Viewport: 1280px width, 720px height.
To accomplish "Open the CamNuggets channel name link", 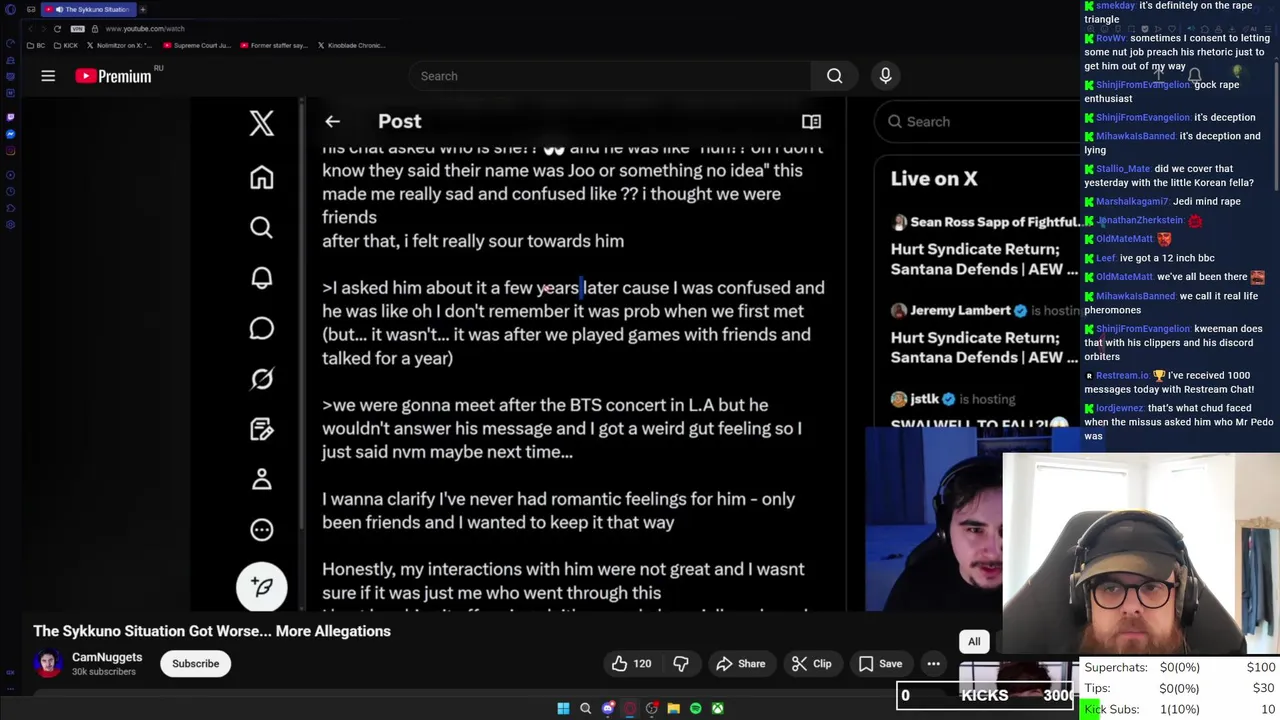I will pos(107,657).
